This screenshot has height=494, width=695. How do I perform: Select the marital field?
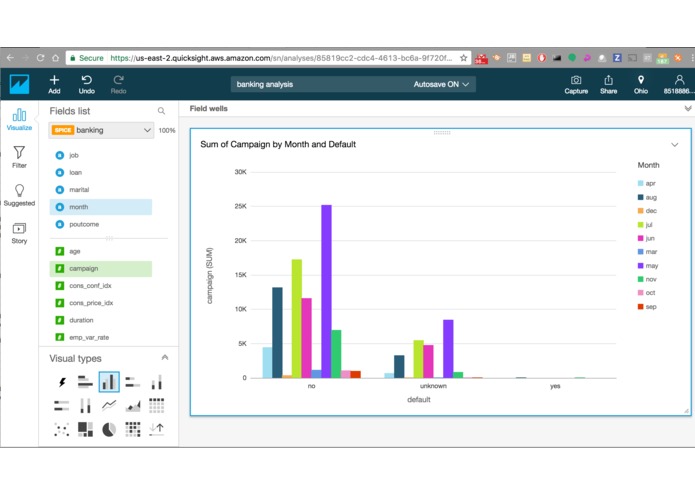click(x=101, y=190)
